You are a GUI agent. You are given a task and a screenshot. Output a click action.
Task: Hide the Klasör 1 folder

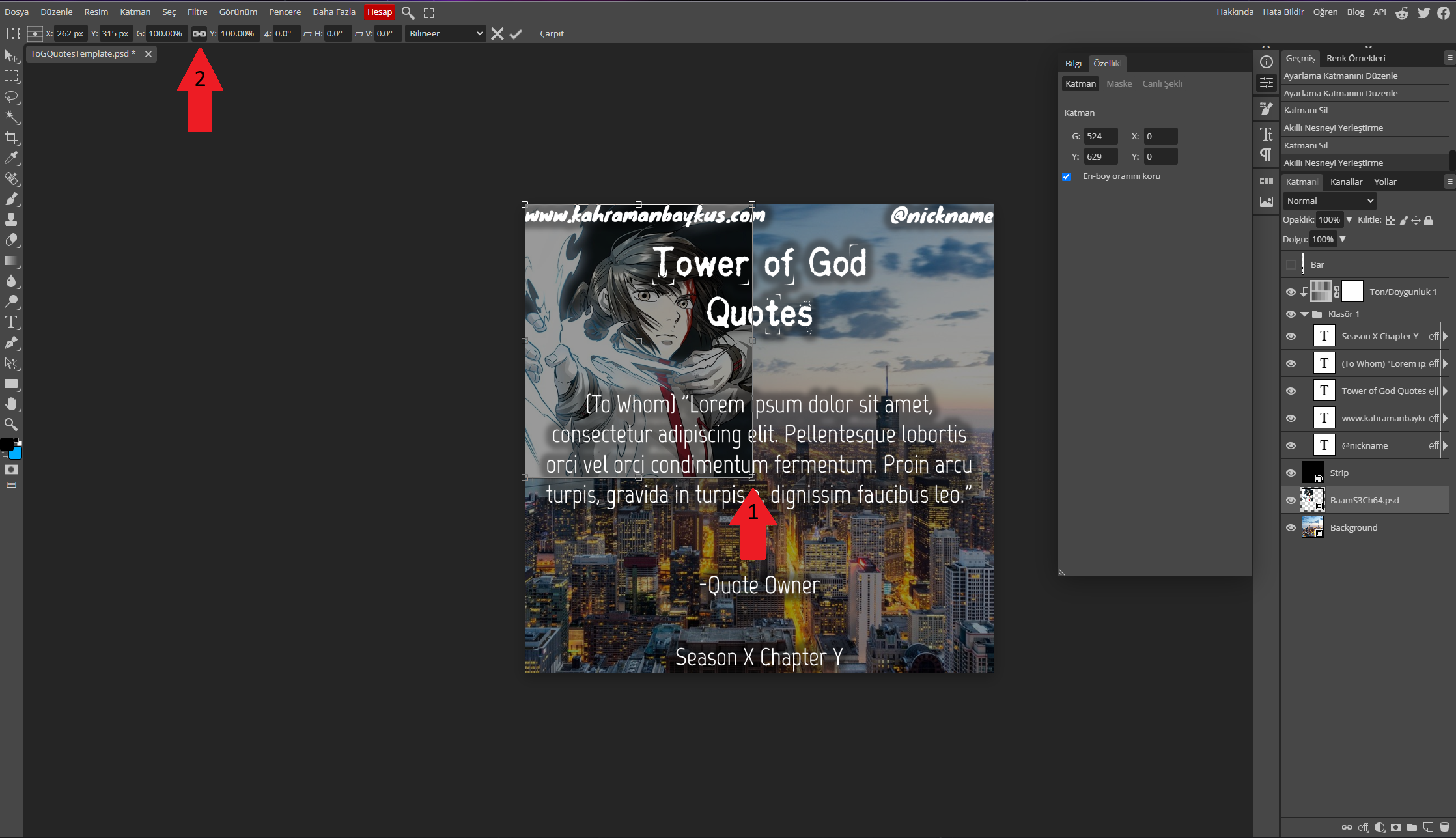1291,314
